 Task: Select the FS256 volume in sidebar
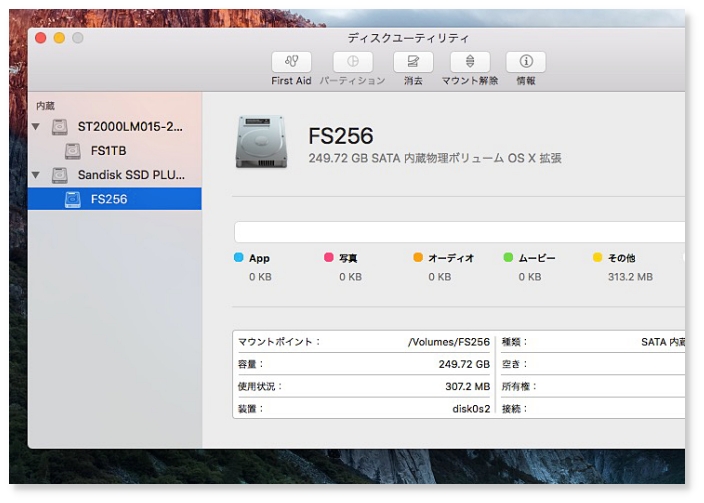point(108,199)
